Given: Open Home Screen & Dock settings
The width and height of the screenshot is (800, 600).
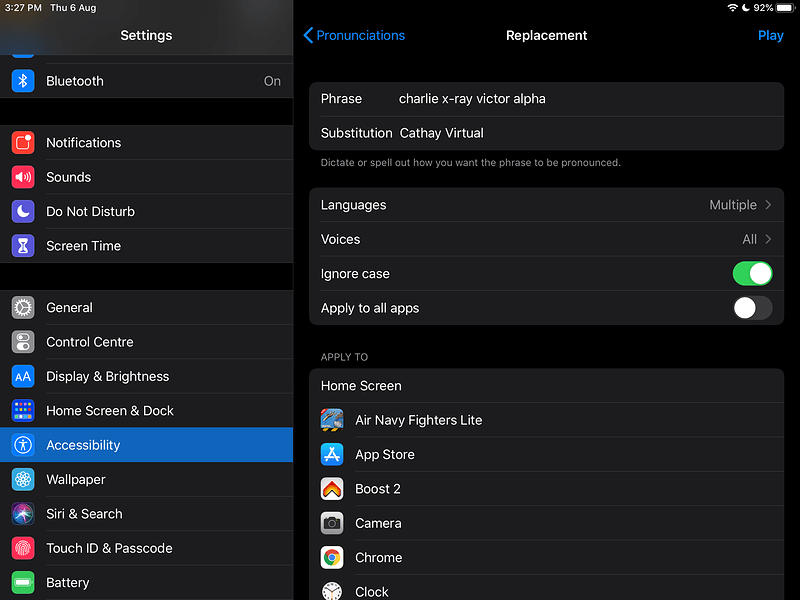Looking at the screenshot, I should [146, 411].
